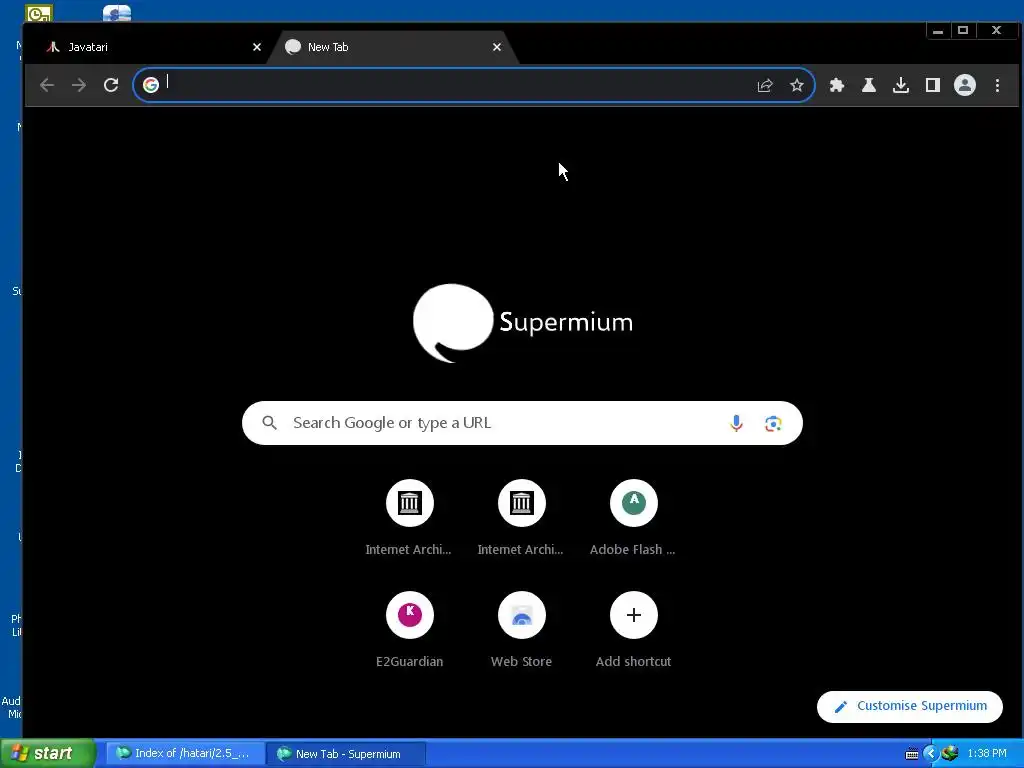Toggle the side panel icon
The image size is (1024, 768).
pyautogui.click(x=933, y=85)
